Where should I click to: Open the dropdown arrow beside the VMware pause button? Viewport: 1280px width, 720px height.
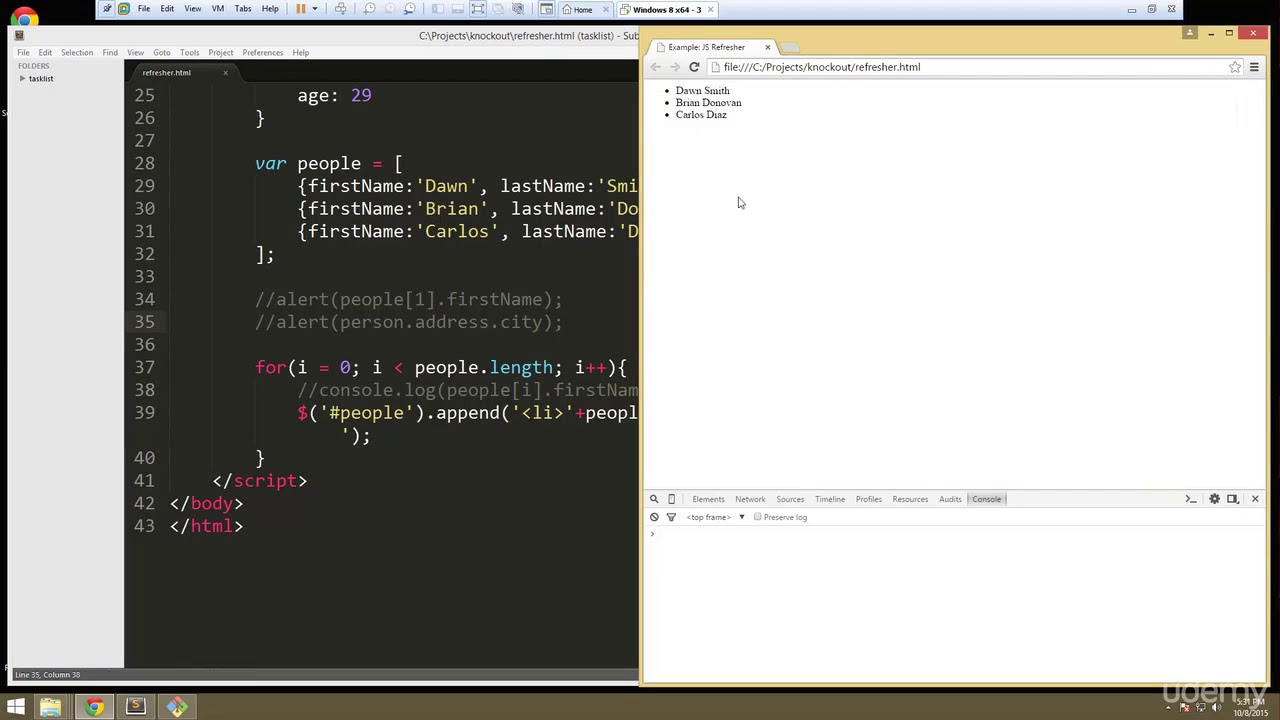coord(314,9)
